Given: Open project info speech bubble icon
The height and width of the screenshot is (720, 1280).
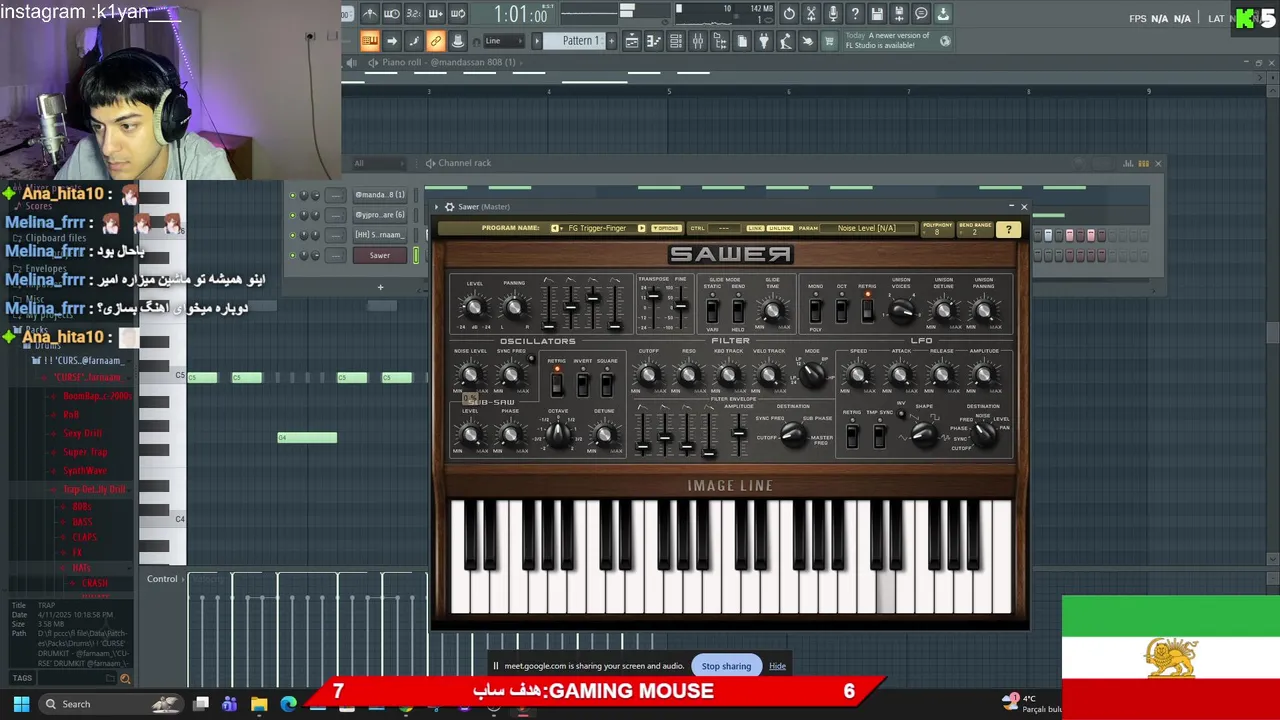Looking at the screenshot, I should [921, 14].
